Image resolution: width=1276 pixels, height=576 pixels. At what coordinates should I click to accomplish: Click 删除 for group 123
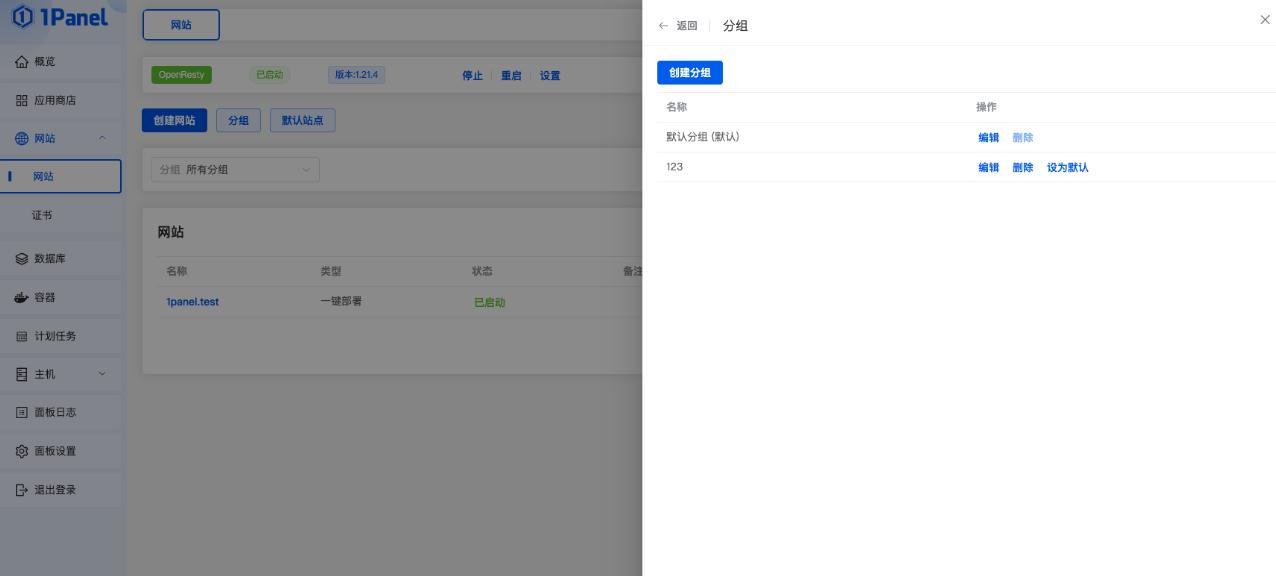[1022, 168]
